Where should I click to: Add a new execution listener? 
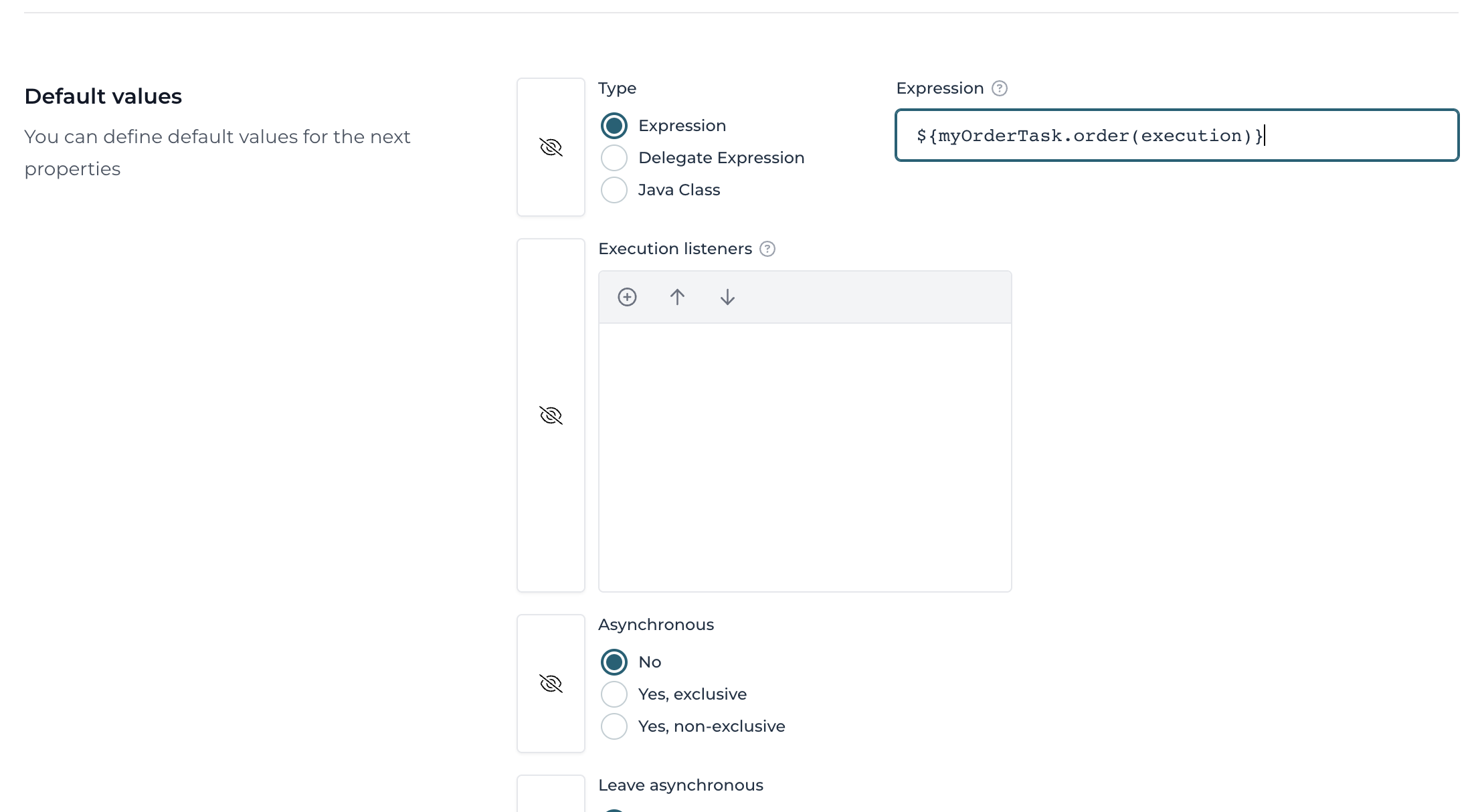[x=627, y=296]
